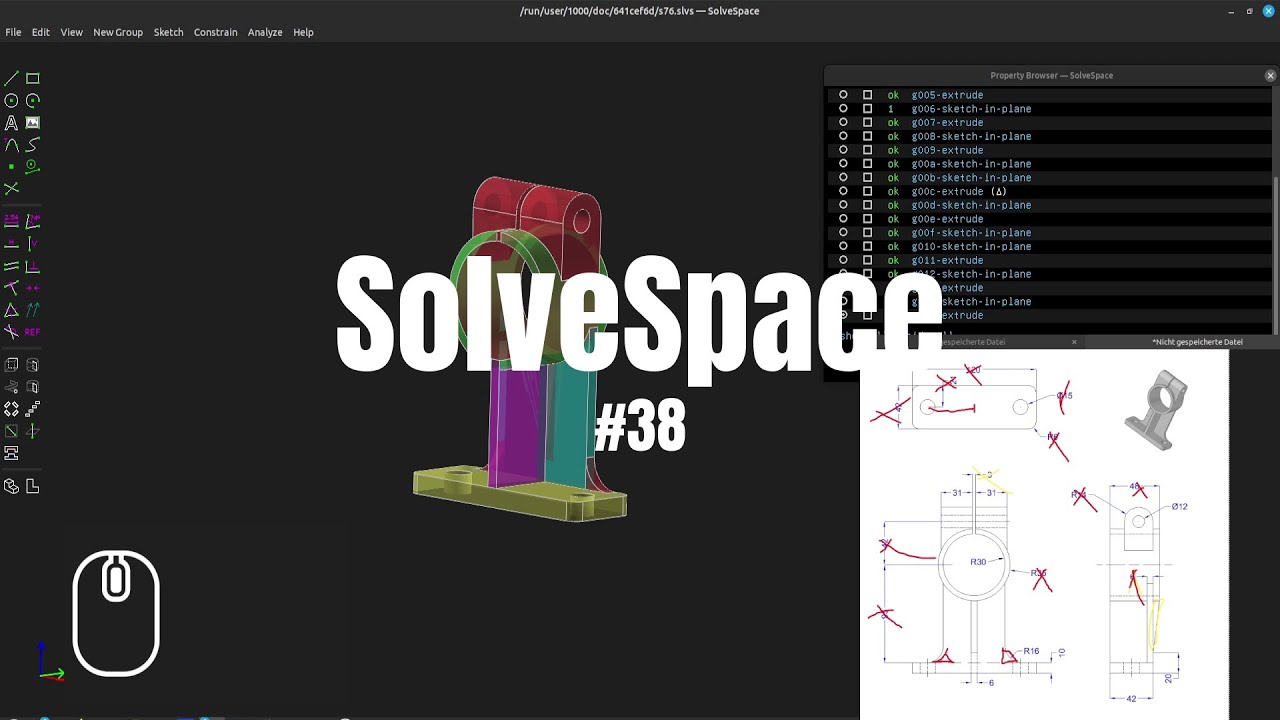
Task: Select the circle sketch tool
Action: (x=11, y=100)
